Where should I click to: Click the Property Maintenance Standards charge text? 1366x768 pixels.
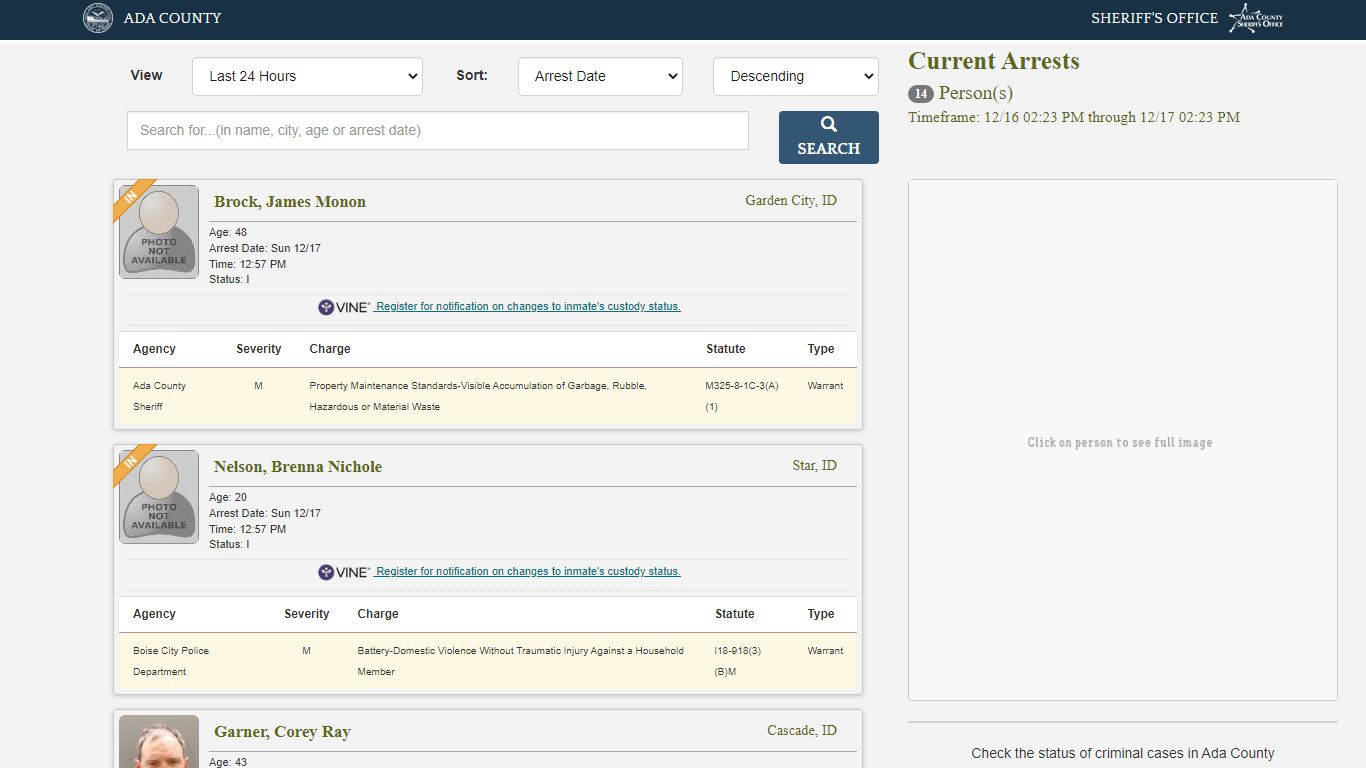pyautogui.click(x=478, y=396)
